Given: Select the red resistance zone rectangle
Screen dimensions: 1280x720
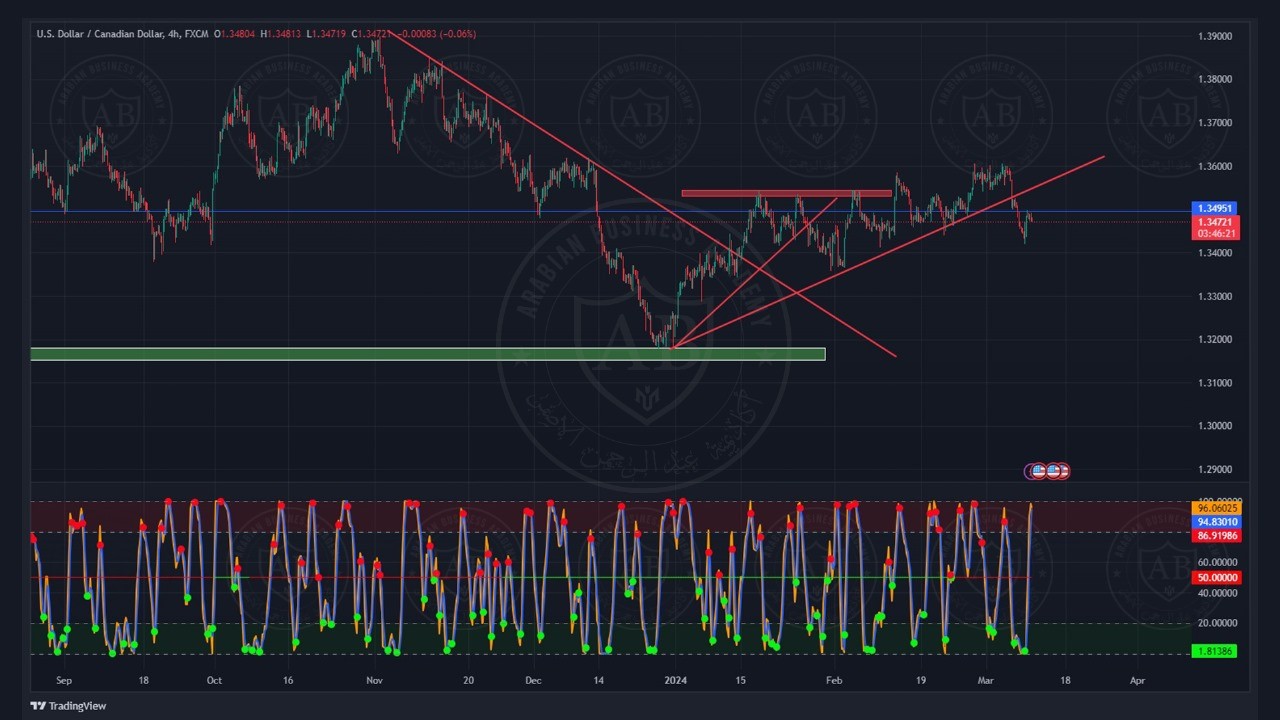Looking at the screenshot, I should tap(786, 193).
